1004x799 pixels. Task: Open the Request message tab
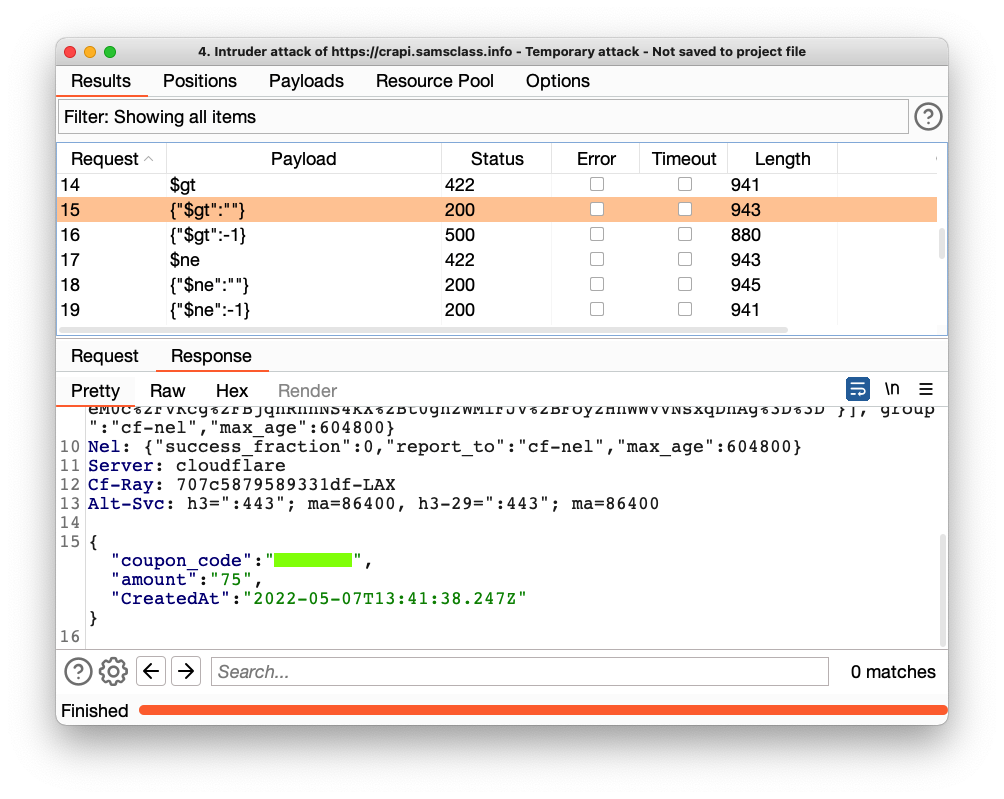click(x=105, y=356)
